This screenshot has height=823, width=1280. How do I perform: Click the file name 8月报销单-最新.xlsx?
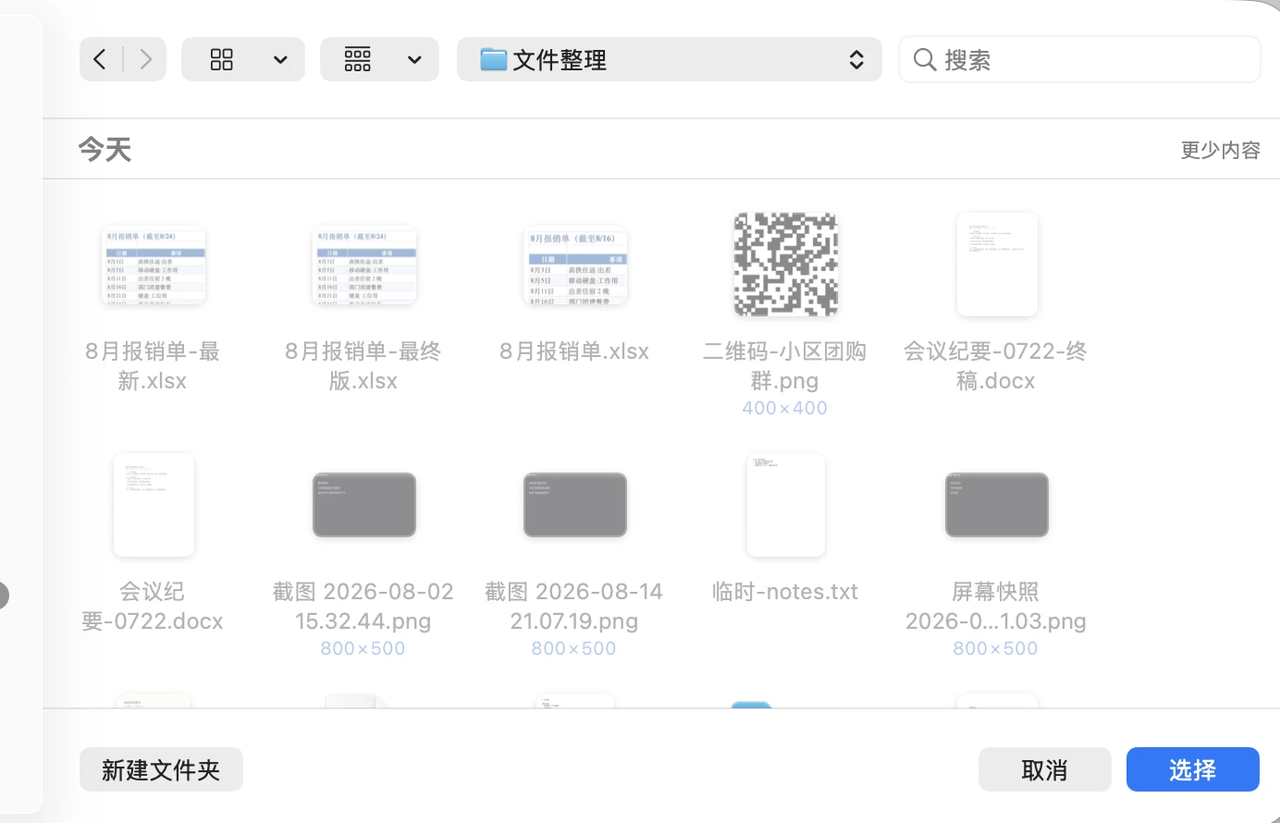153,366
